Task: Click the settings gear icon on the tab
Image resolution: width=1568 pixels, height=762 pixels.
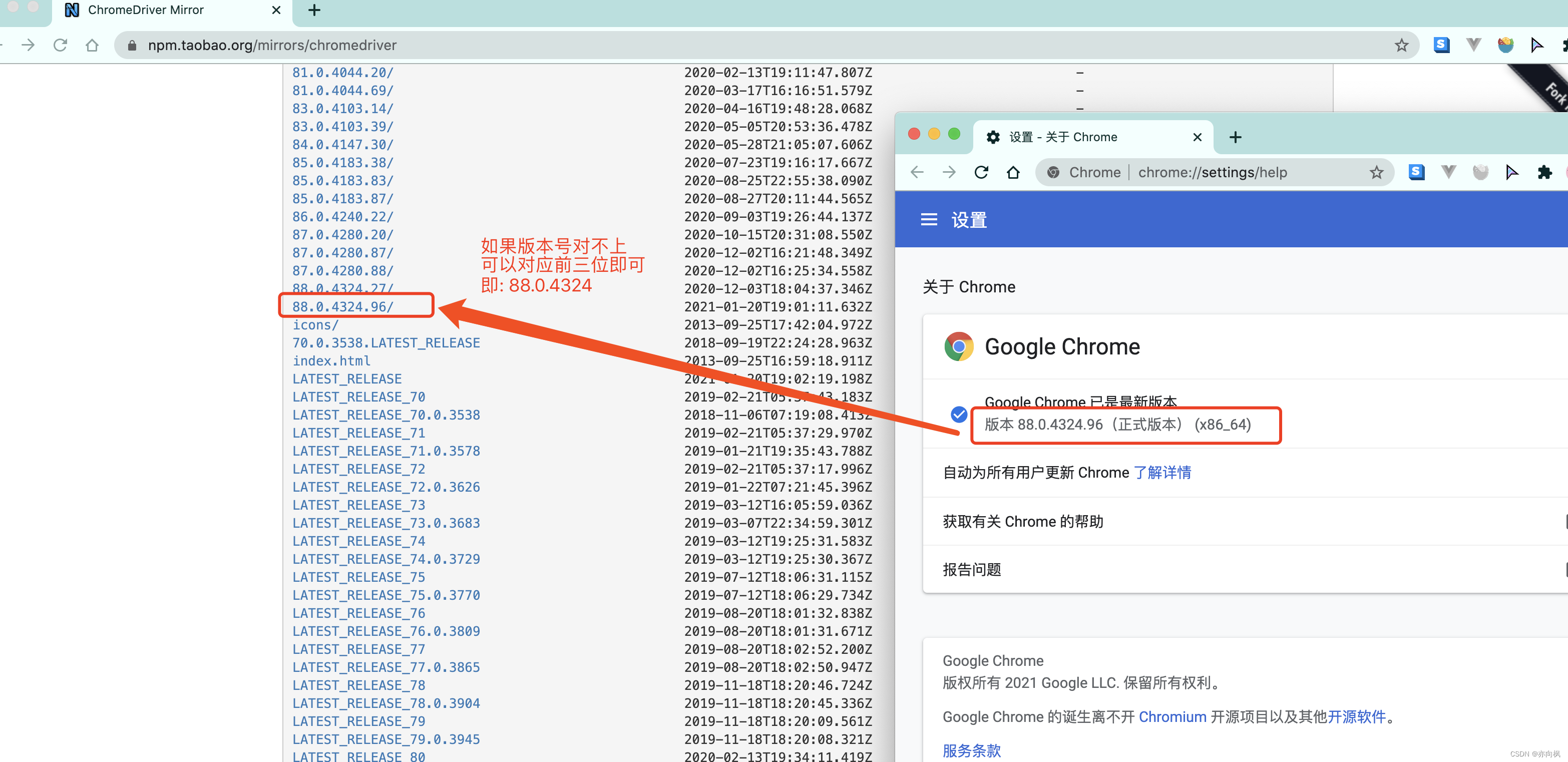Action: point(992,136)
